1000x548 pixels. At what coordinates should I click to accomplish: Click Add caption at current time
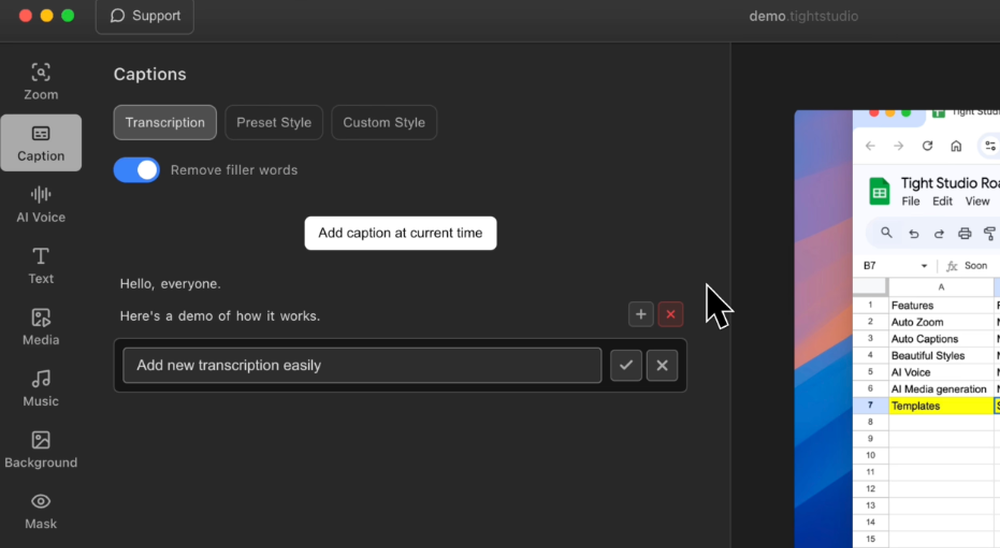[x=401, y=233]
